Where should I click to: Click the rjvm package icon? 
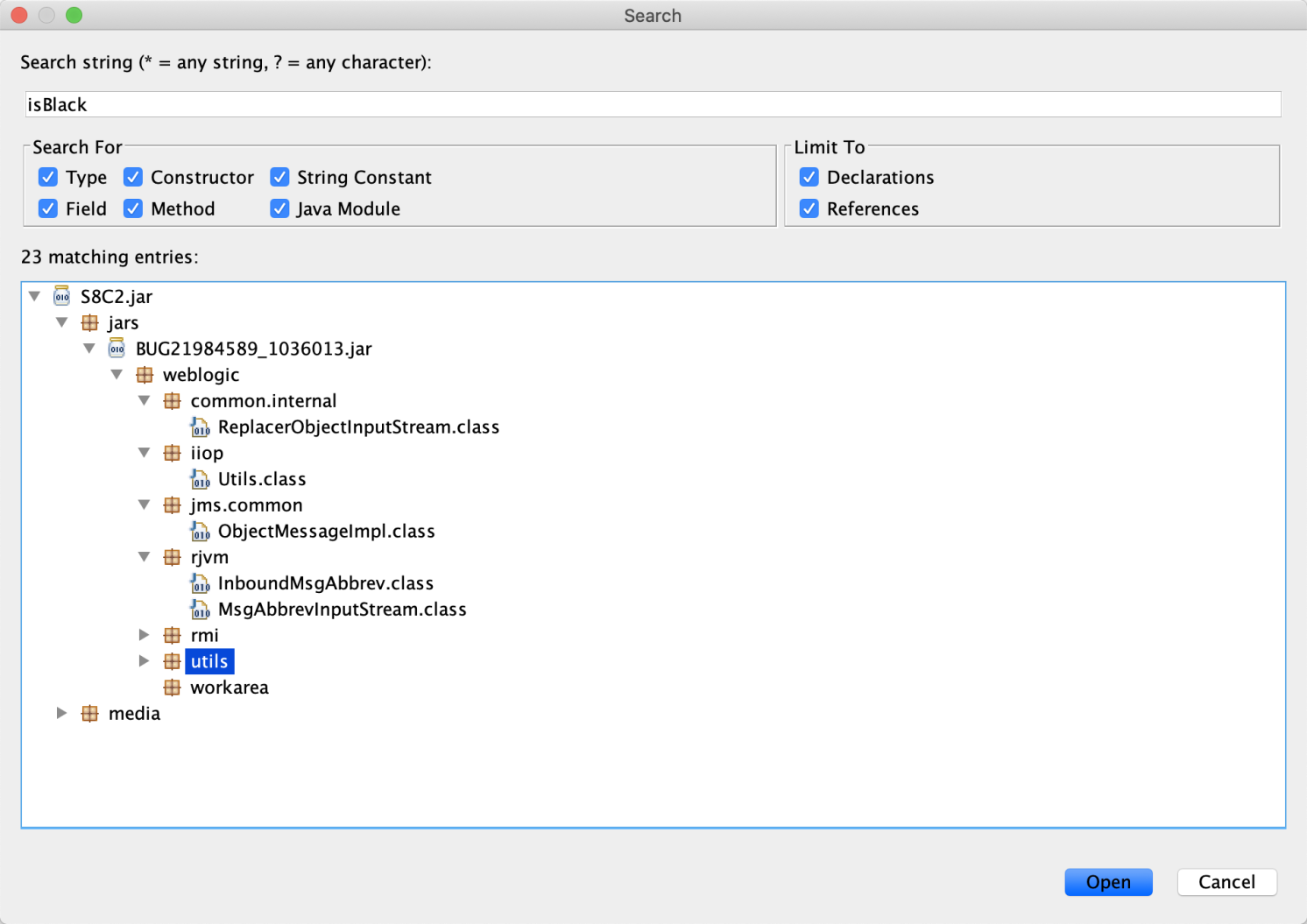point(172,557)
